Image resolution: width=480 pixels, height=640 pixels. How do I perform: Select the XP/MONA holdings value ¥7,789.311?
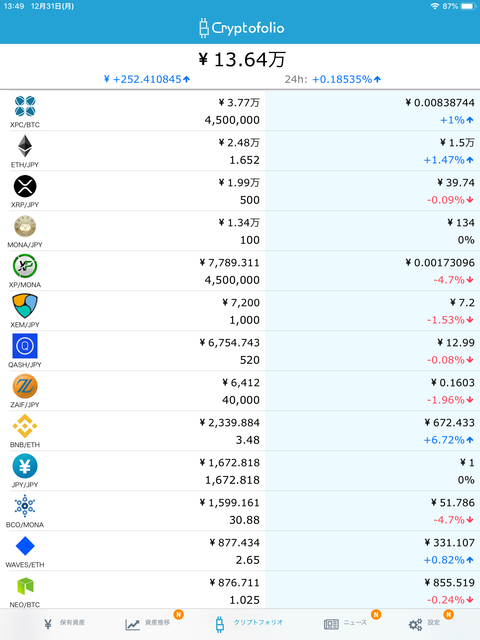point(229,262)
